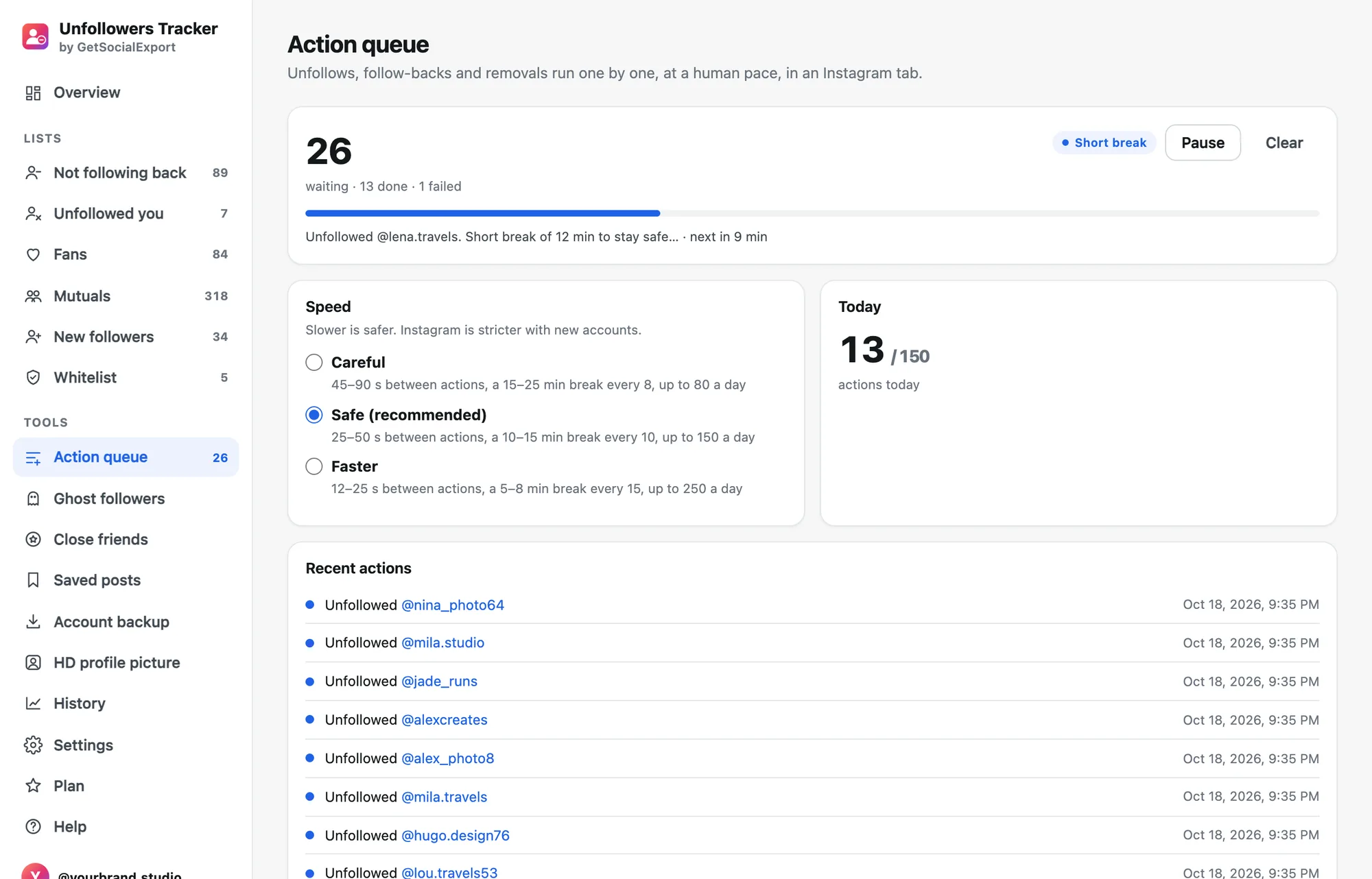The image size is (1372, 879).
Task: Click the Account backup download icon
Action: click(x=33, y=622)
